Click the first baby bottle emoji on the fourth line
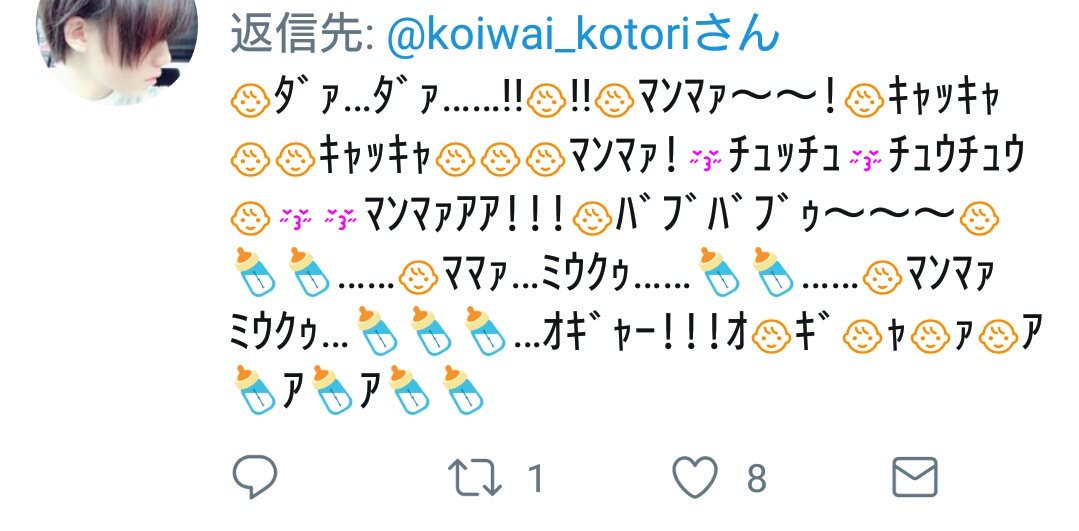Screen dimensions: 1079x531 click(x=255, y=272)
